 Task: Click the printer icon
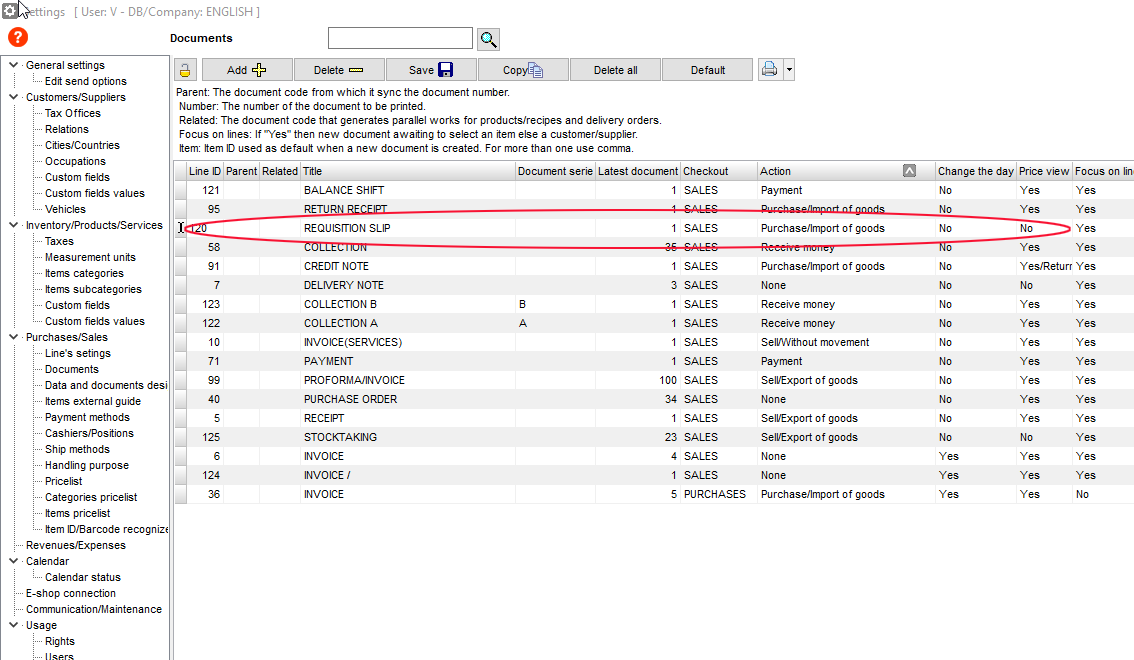769,70
